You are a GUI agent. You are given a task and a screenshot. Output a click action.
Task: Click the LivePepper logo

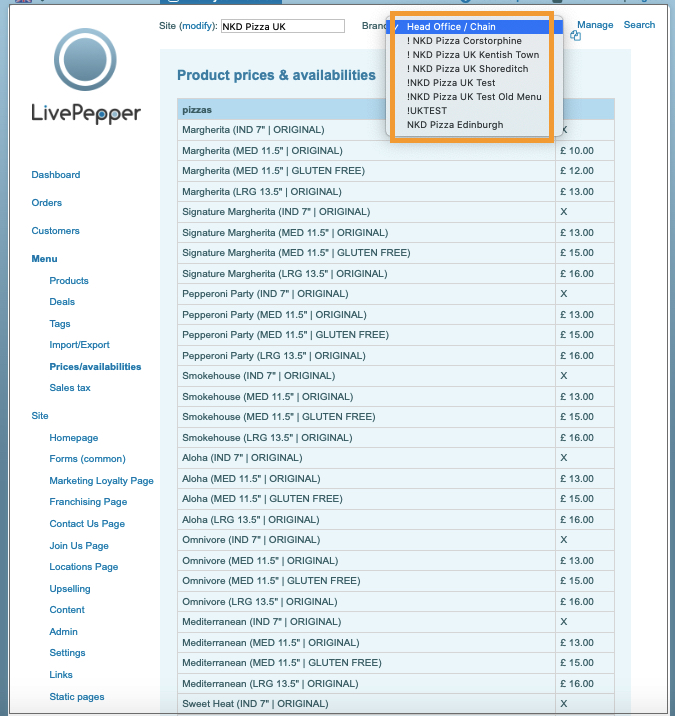[x=86, y=76]
